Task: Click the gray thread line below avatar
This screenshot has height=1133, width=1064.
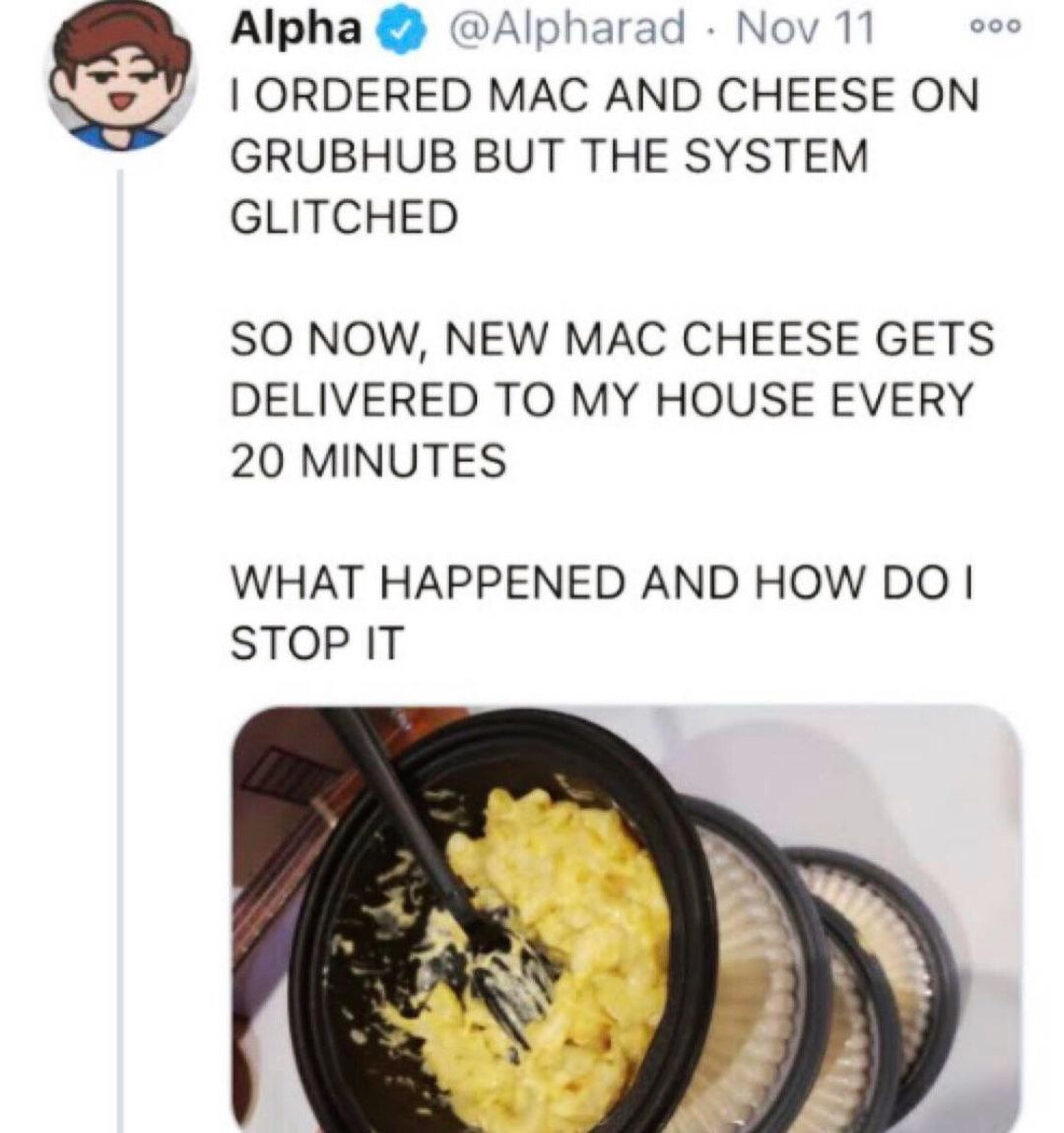Action: pyautogui.click(x=121, y=650)
